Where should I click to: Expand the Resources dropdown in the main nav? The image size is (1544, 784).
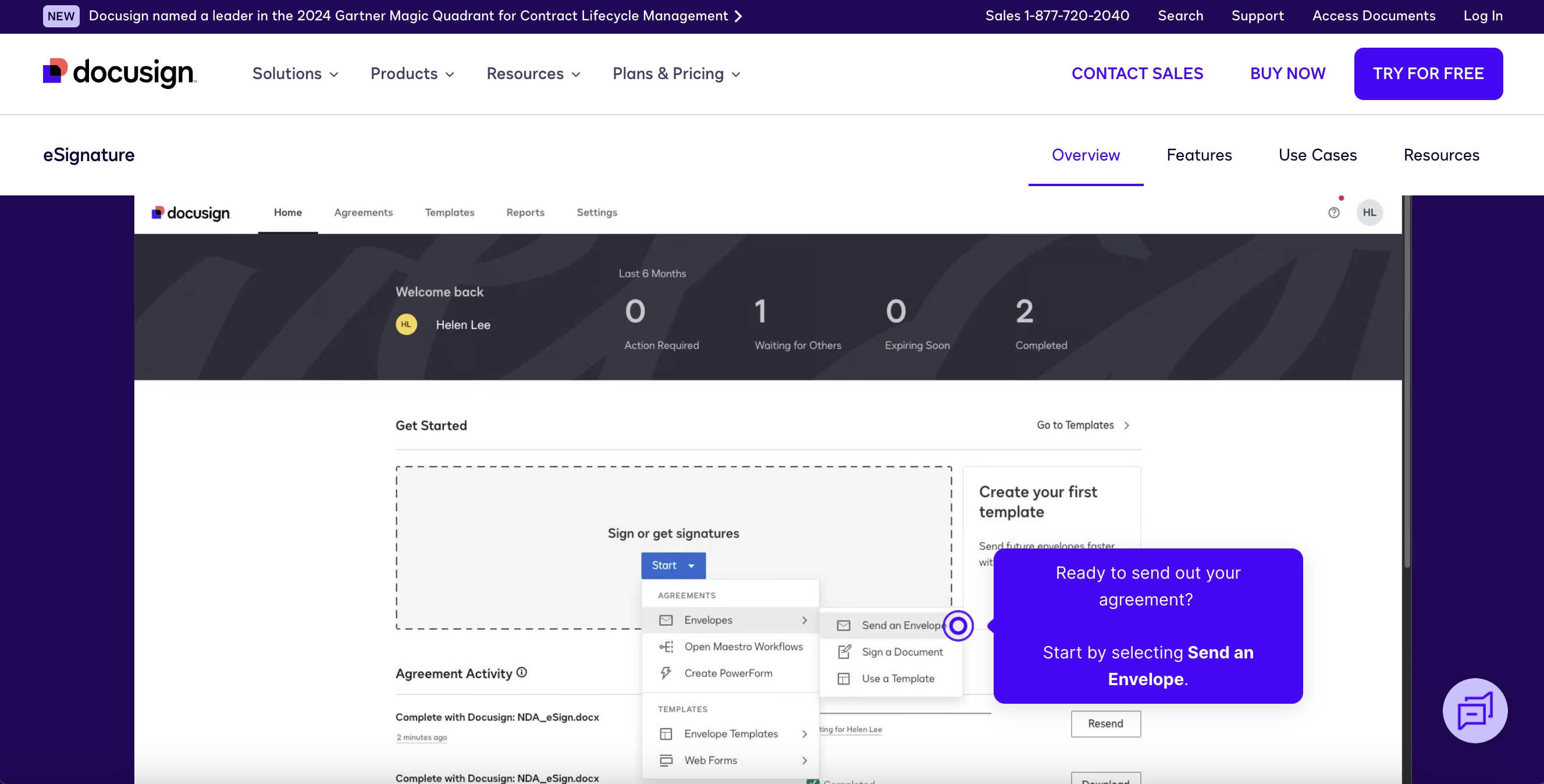533,73
